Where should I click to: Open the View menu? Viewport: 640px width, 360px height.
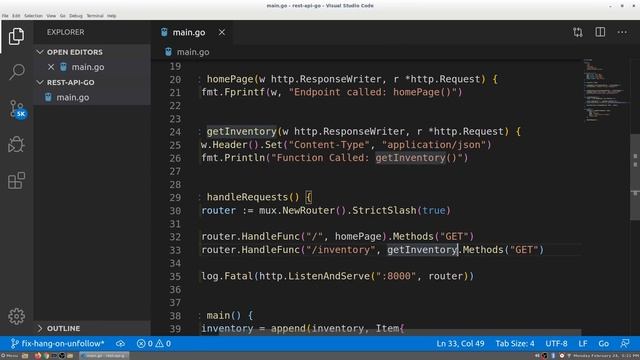[x=51, y=16]
